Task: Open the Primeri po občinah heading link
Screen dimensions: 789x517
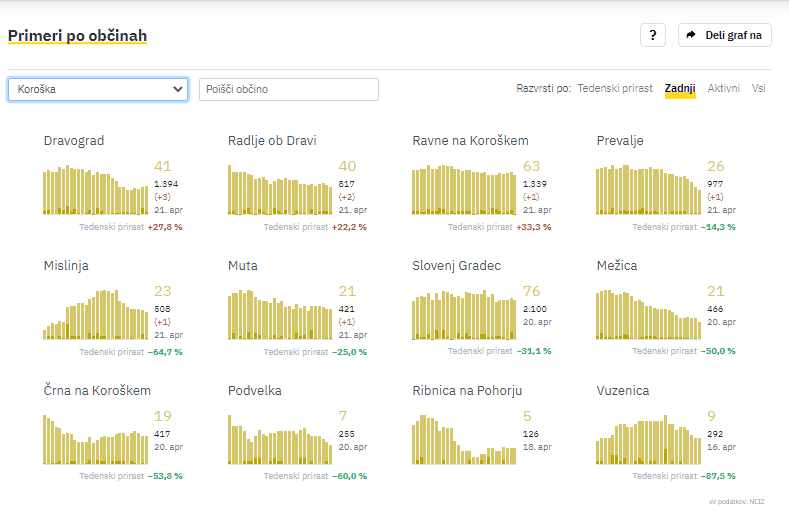Action: pyautogui.click(x=77, y=35)
